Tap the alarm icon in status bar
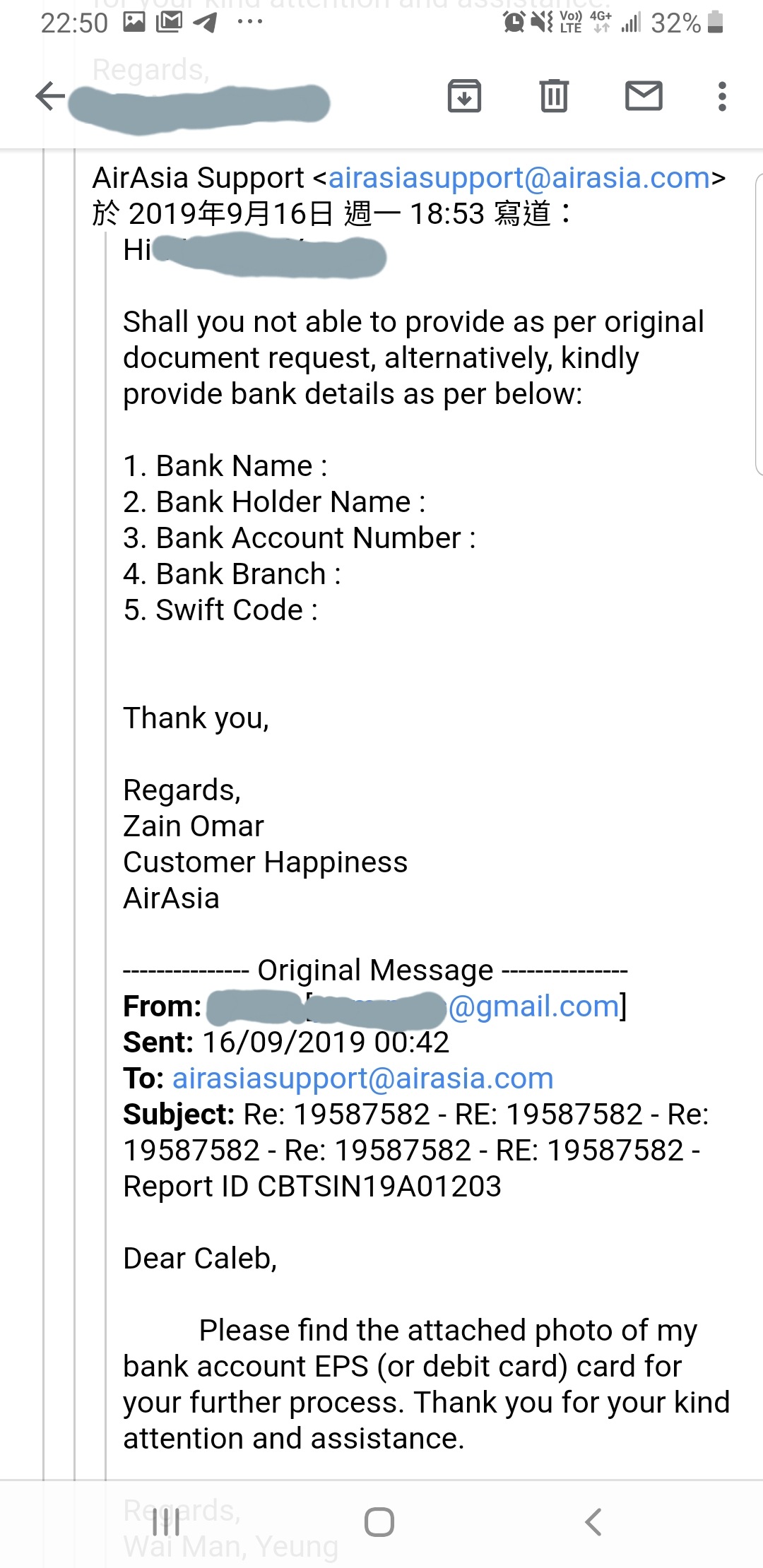Screen dimensions: 763x1568 pyautogui.click(x=514, y=23)
